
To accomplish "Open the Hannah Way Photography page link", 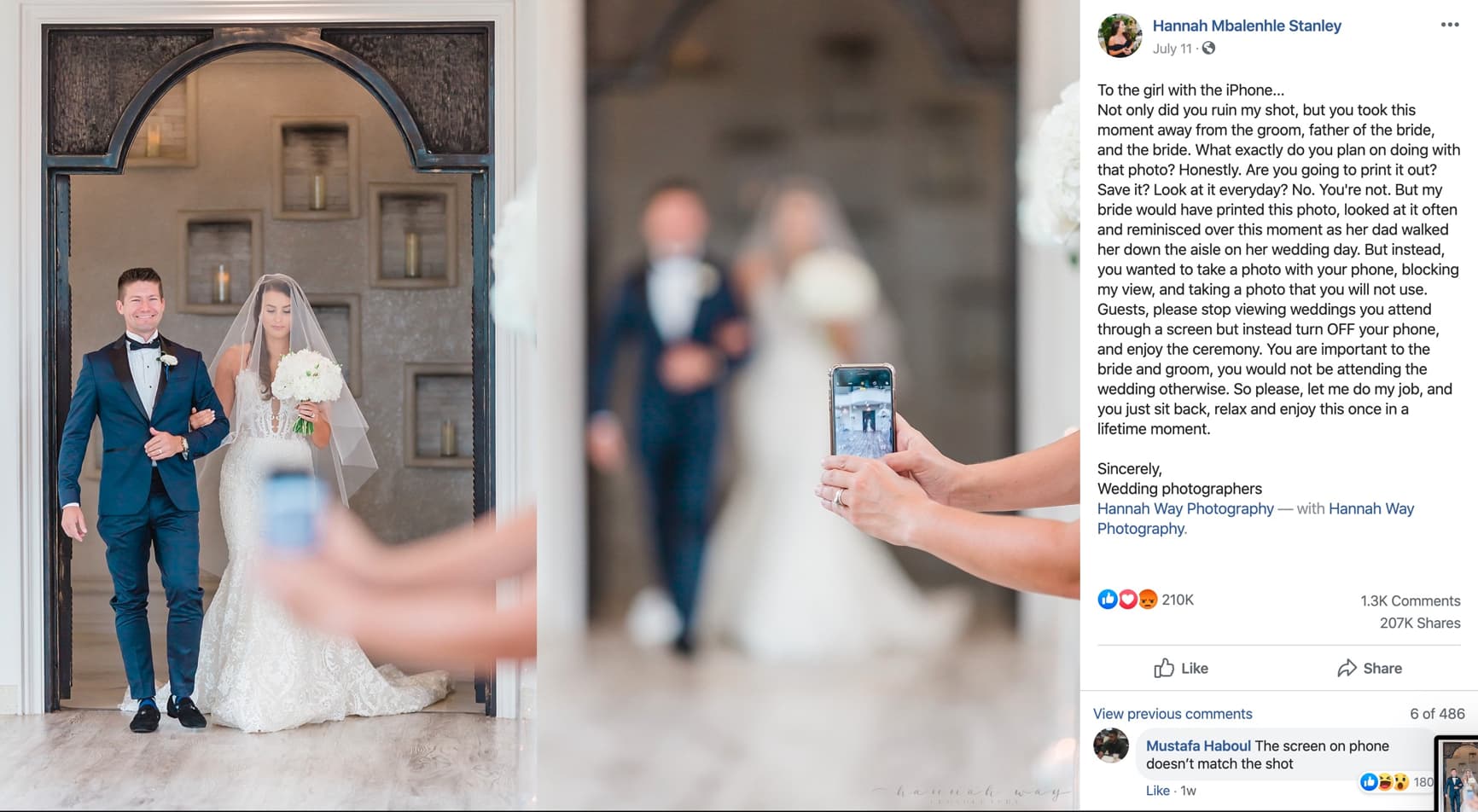I will [x=1185, y=508].
